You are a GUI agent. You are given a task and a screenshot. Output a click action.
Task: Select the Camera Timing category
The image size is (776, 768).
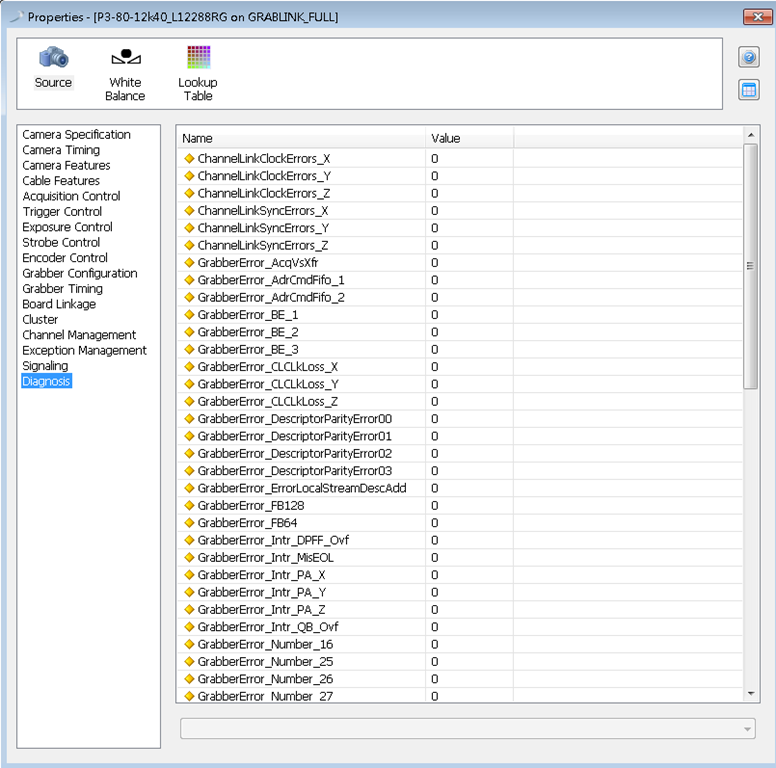pyautogui.click(x=61, y=150)
